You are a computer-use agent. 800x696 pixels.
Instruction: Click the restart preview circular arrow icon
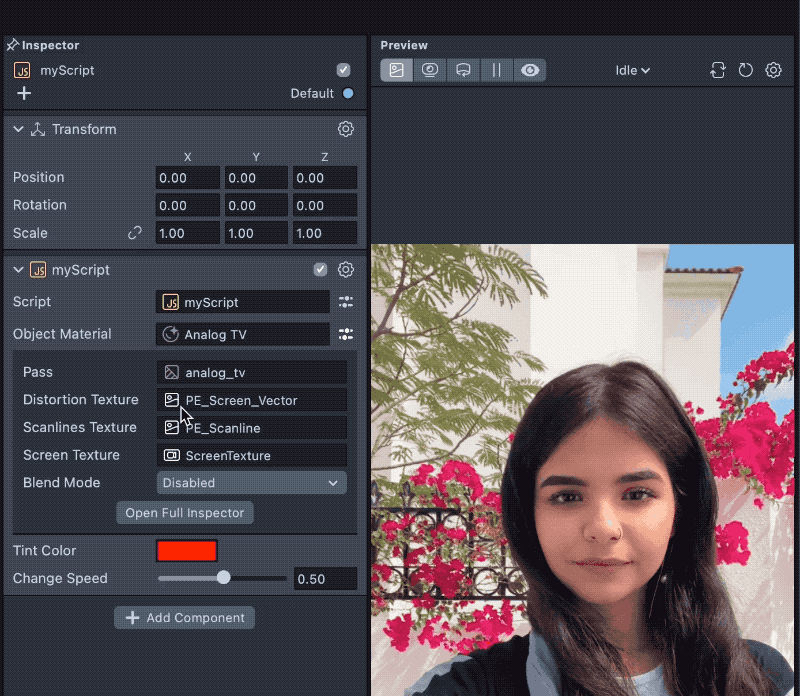(x=745, y=71)
